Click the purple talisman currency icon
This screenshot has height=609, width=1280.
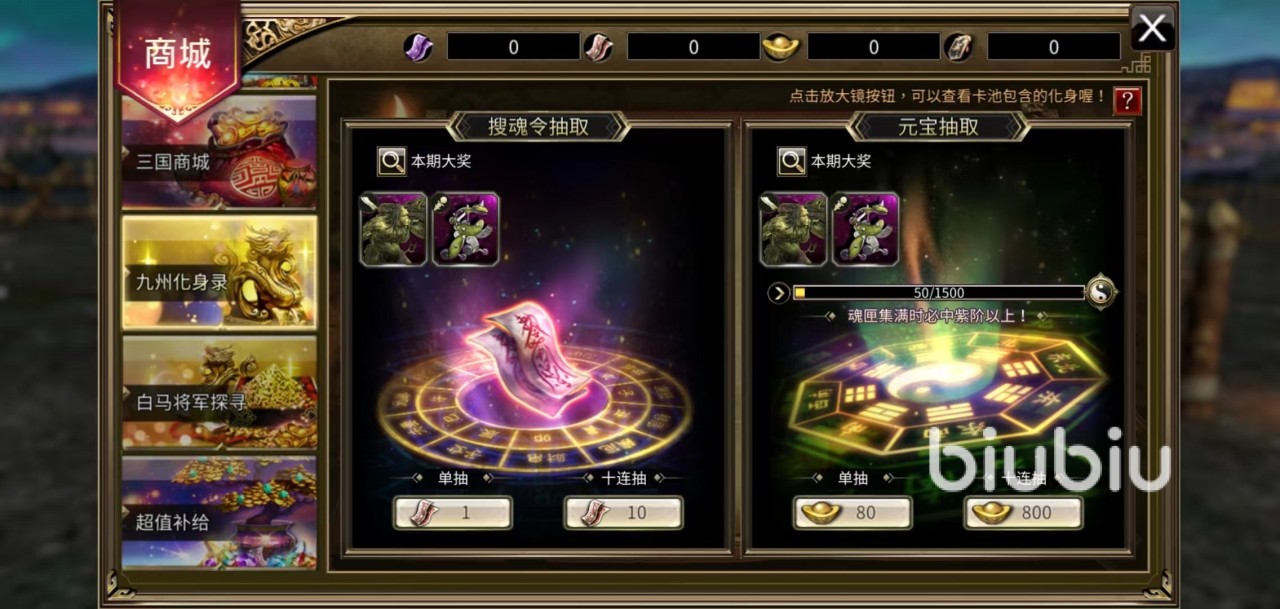(418, 47)
